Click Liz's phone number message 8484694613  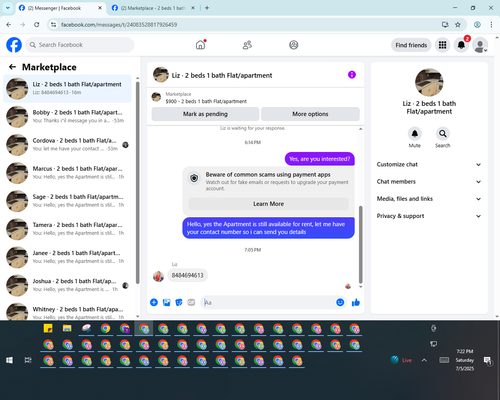[187, 275]
